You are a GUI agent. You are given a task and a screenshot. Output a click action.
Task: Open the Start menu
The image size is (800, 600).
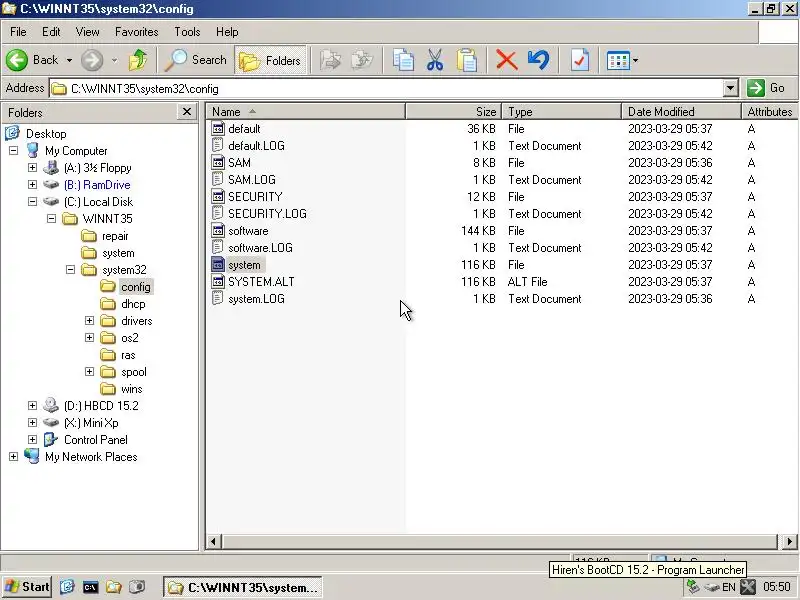tap(27, 587)
